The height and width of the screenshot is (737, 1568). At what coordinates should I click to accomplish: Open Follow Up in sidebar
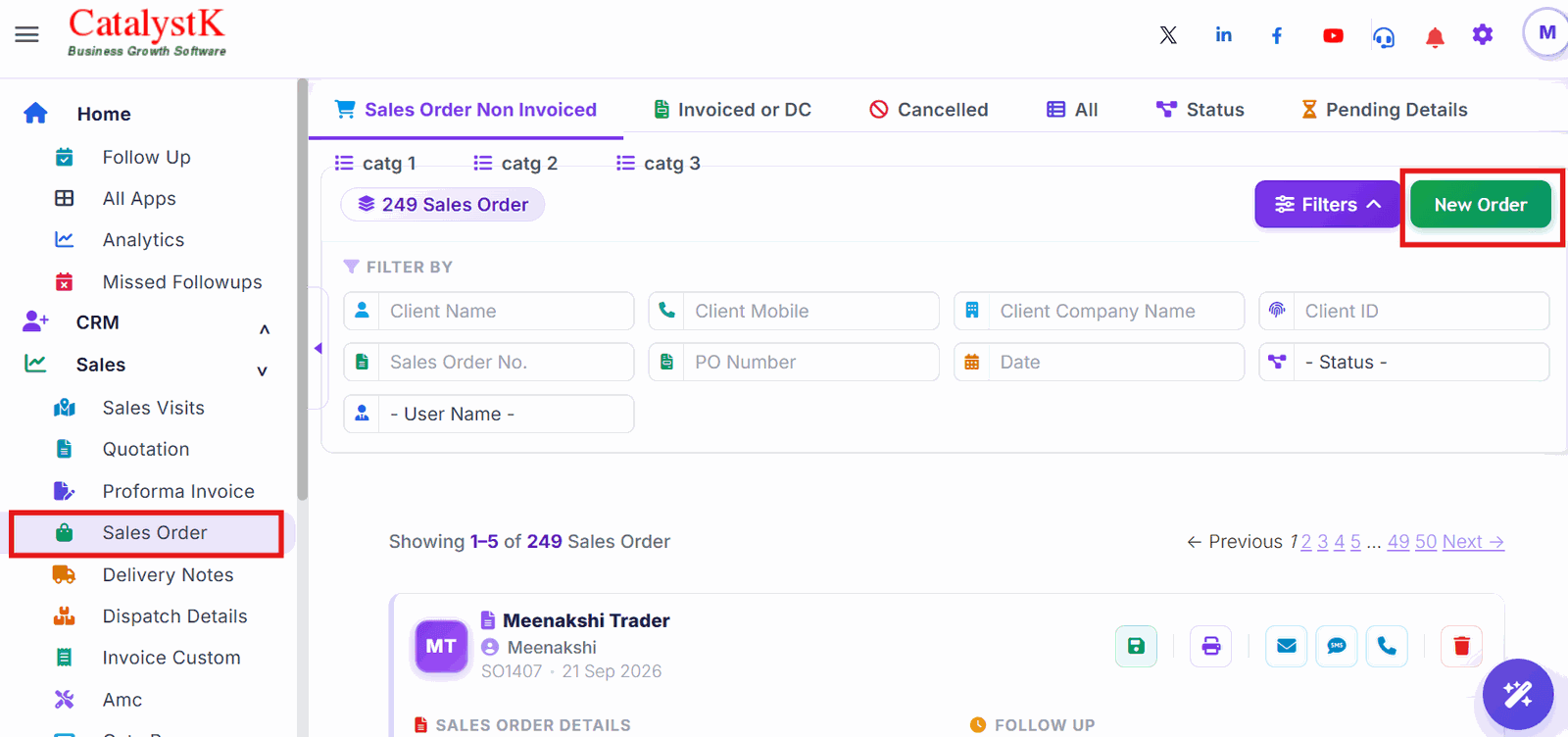(147, 157)
